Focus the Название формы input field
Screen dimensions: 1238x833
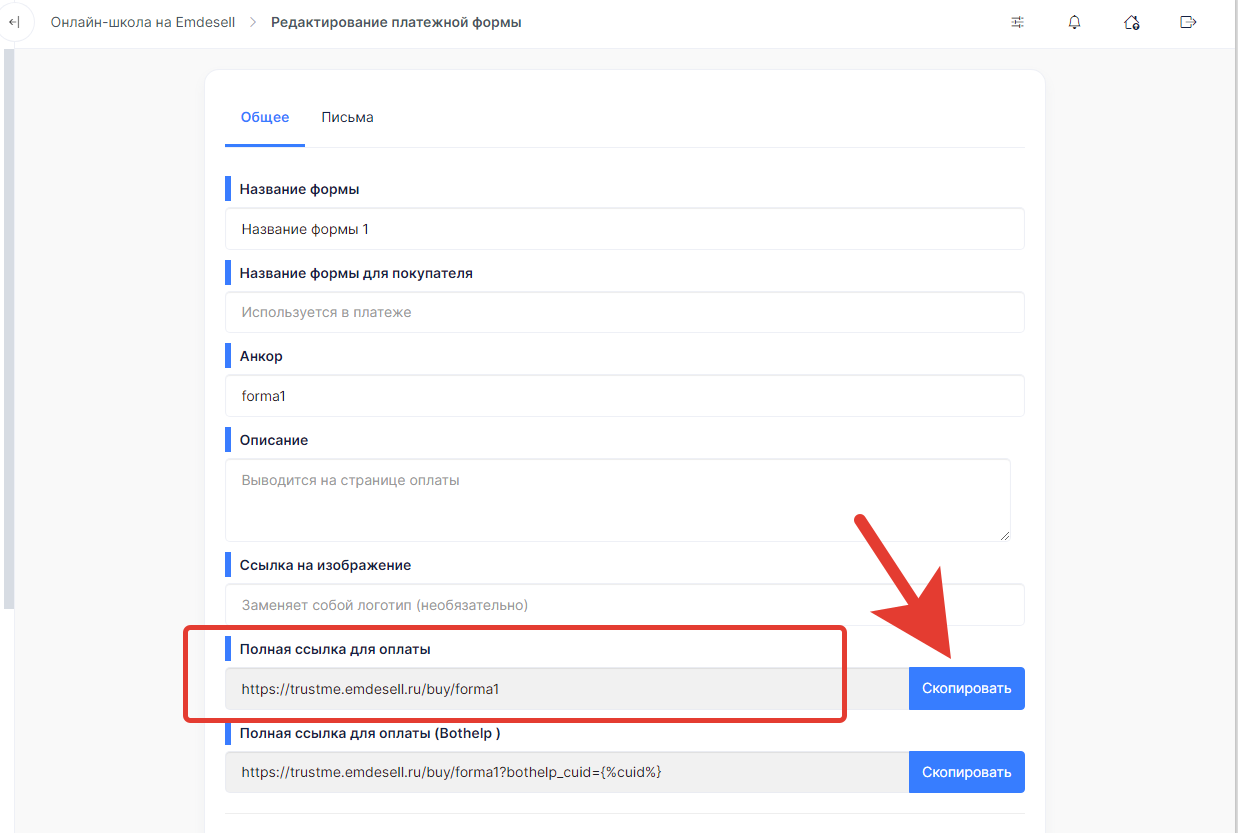click(625, 229)
